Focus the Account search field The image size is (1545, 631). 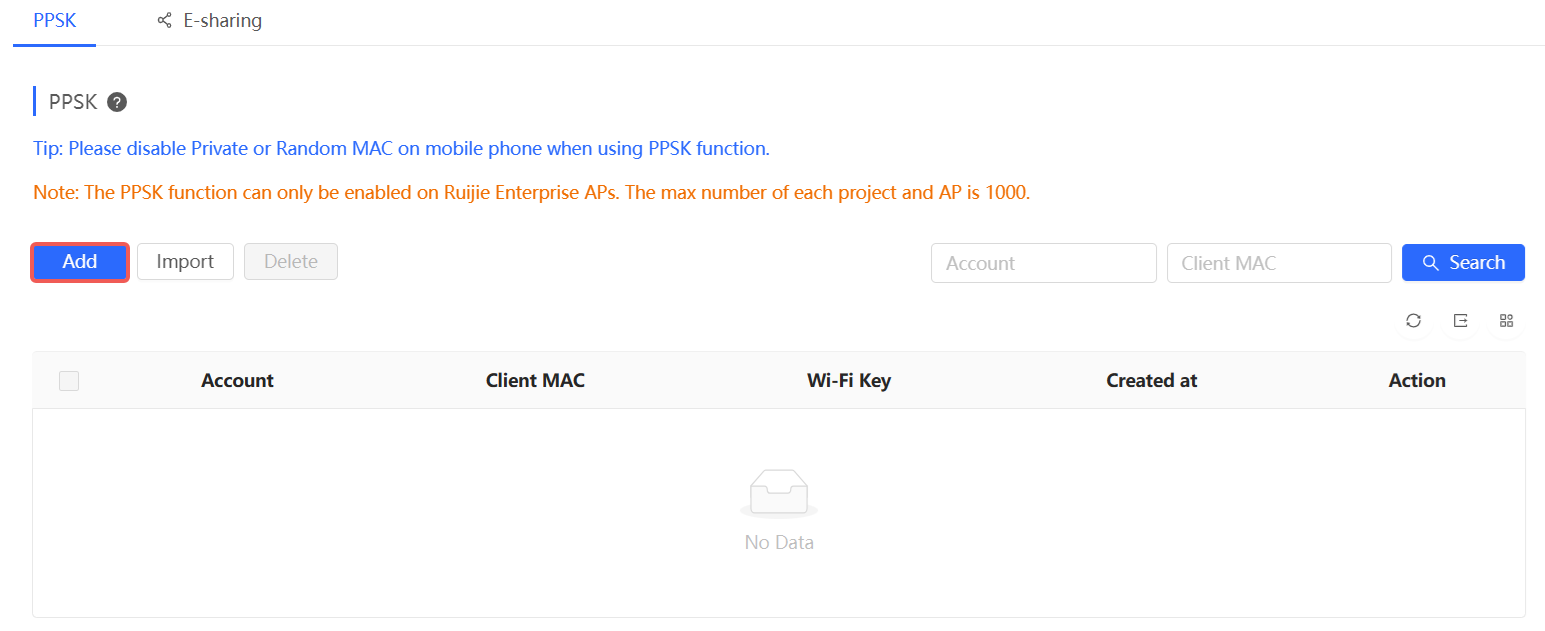(1043, 263)
